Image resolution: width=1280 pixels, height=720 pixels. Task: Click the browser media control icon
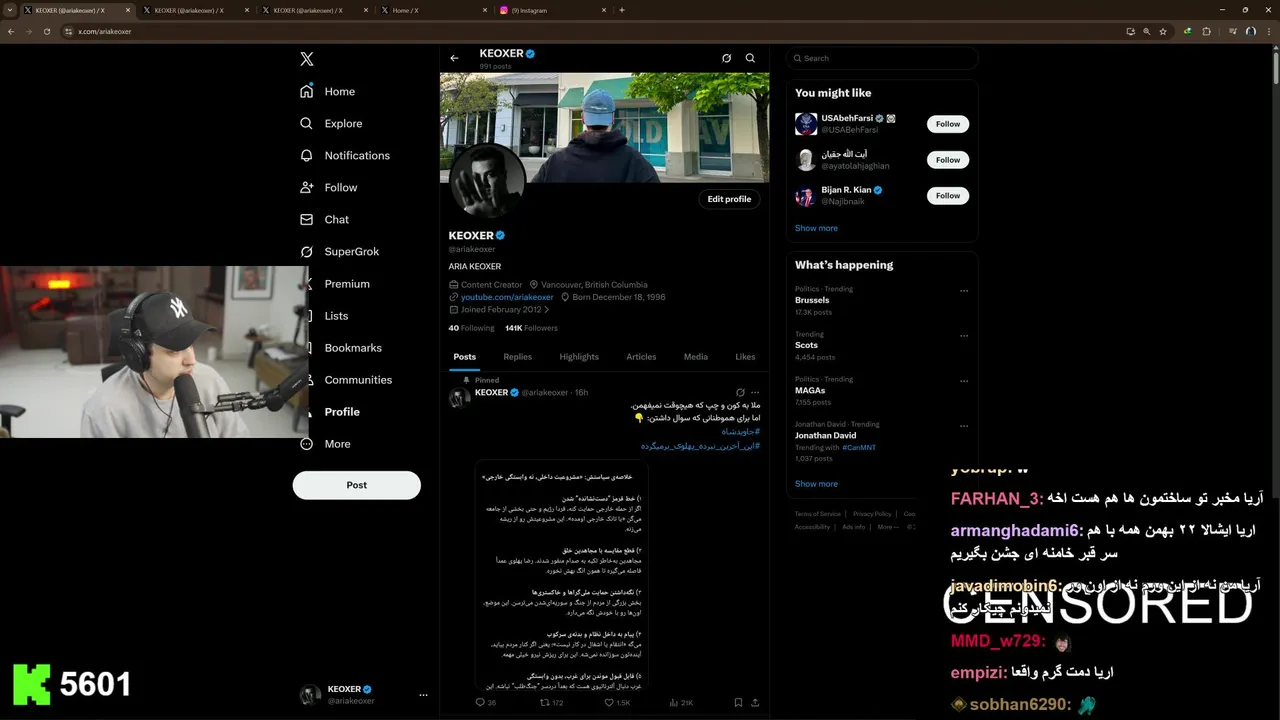[x=1233, y=31]
